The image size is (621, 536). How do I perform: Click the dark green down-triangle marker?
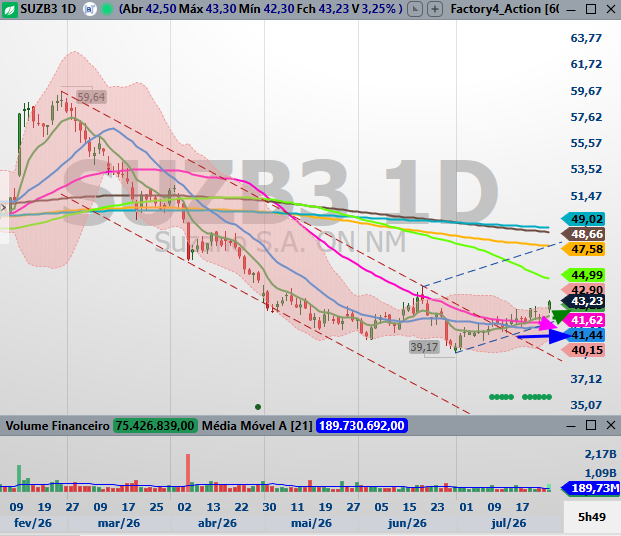coord(560,317)
